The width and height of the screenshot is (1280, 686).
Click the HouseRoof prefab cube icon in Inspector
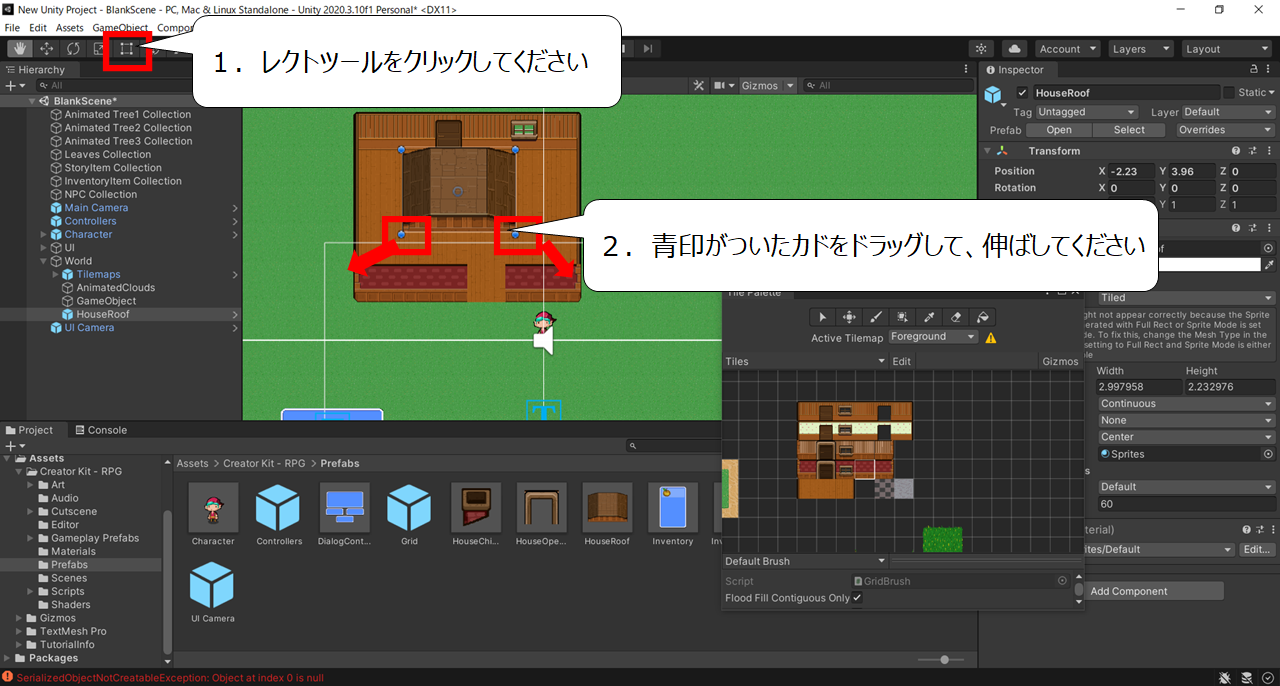[993, 95]
